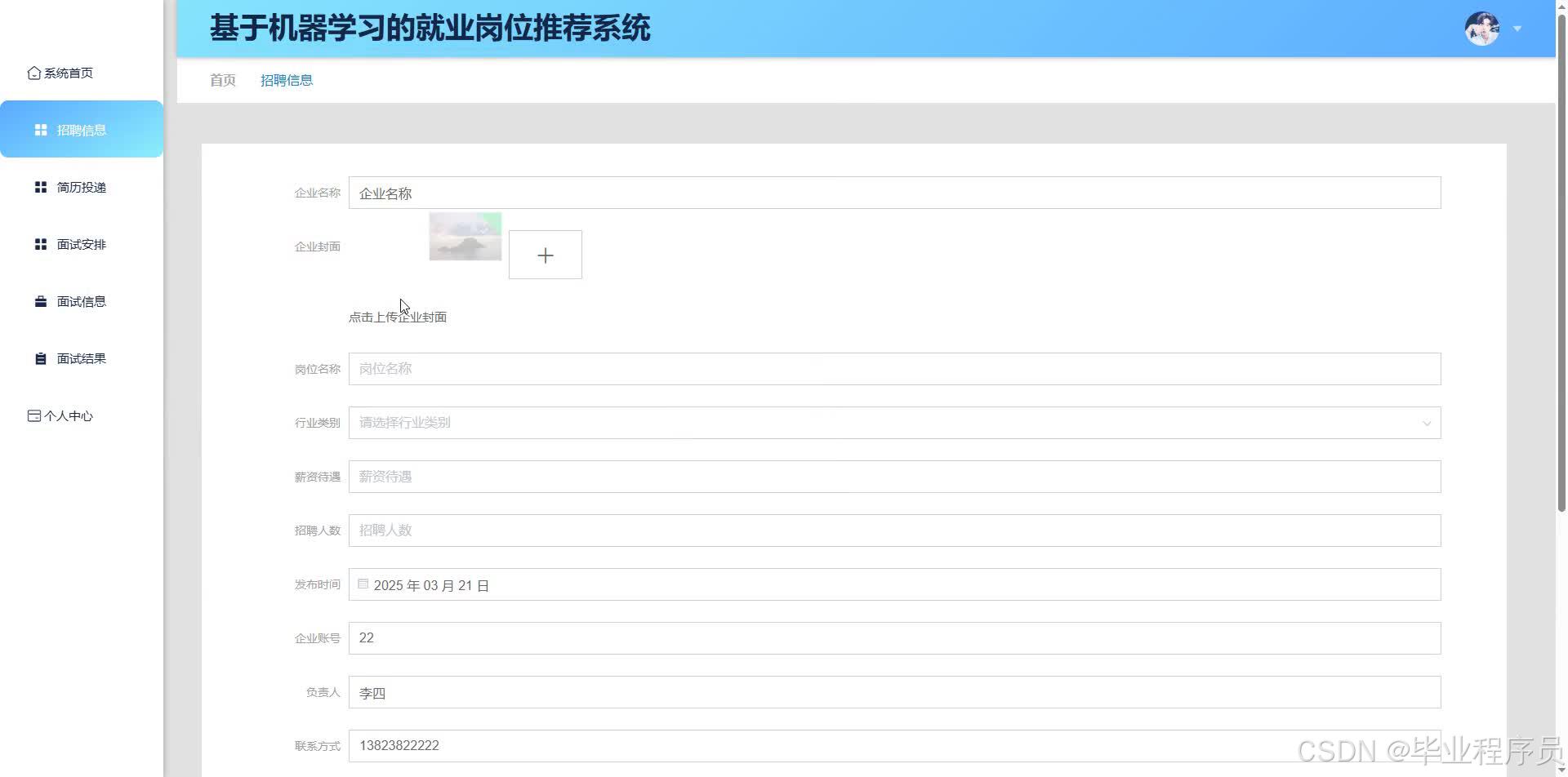Select the uploaded enterprise cover thumbnail
This screenshot has height=777, width=1568.
pyautogui.click(x=465, y=237)
